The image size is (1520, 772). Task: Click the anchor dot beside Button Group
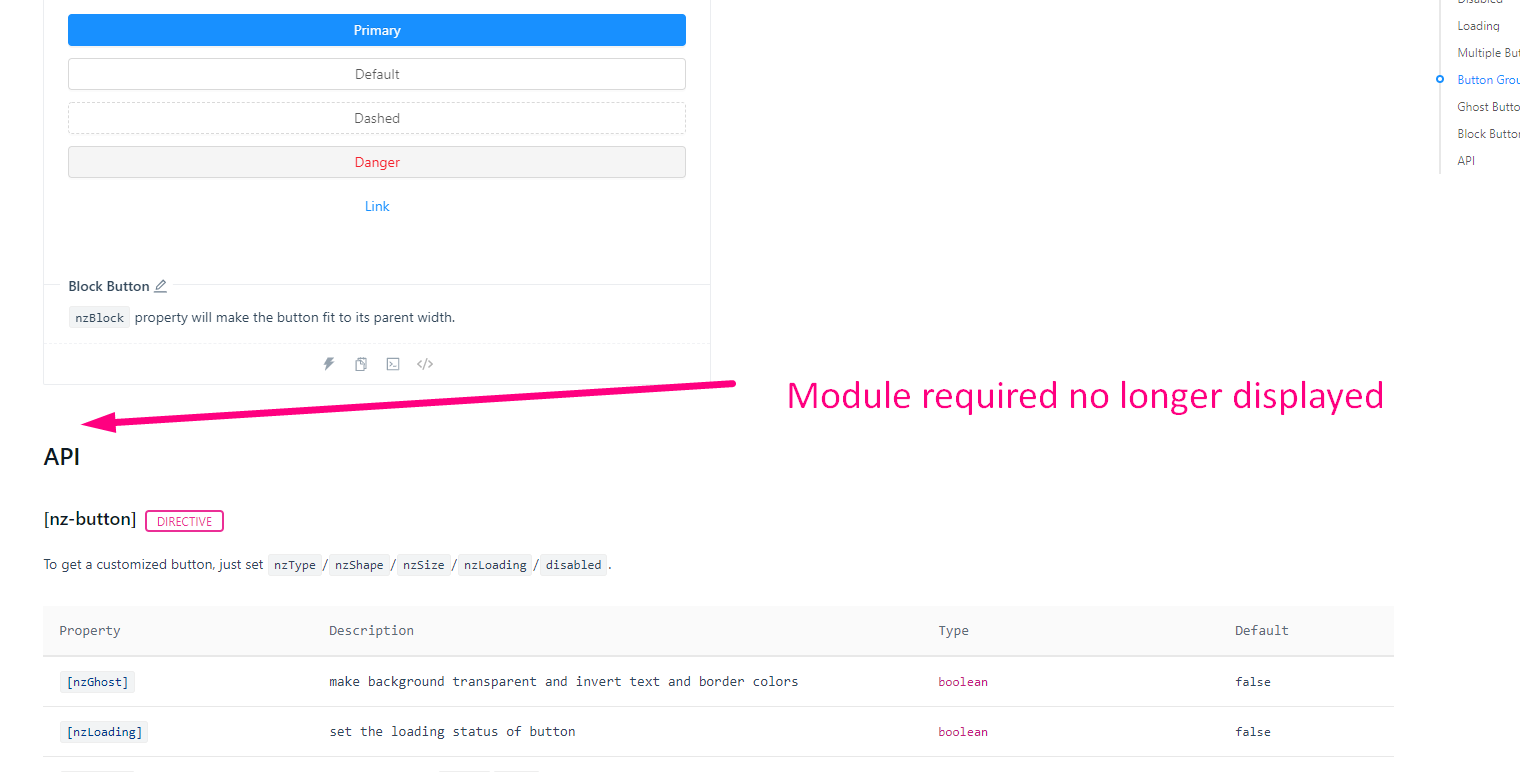(x=1439, y=79)
